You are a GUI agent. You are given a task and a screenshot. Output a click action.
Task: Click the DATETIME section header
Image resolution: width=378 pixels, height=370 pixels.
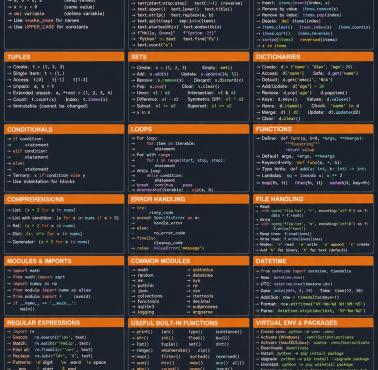point(313,261)
